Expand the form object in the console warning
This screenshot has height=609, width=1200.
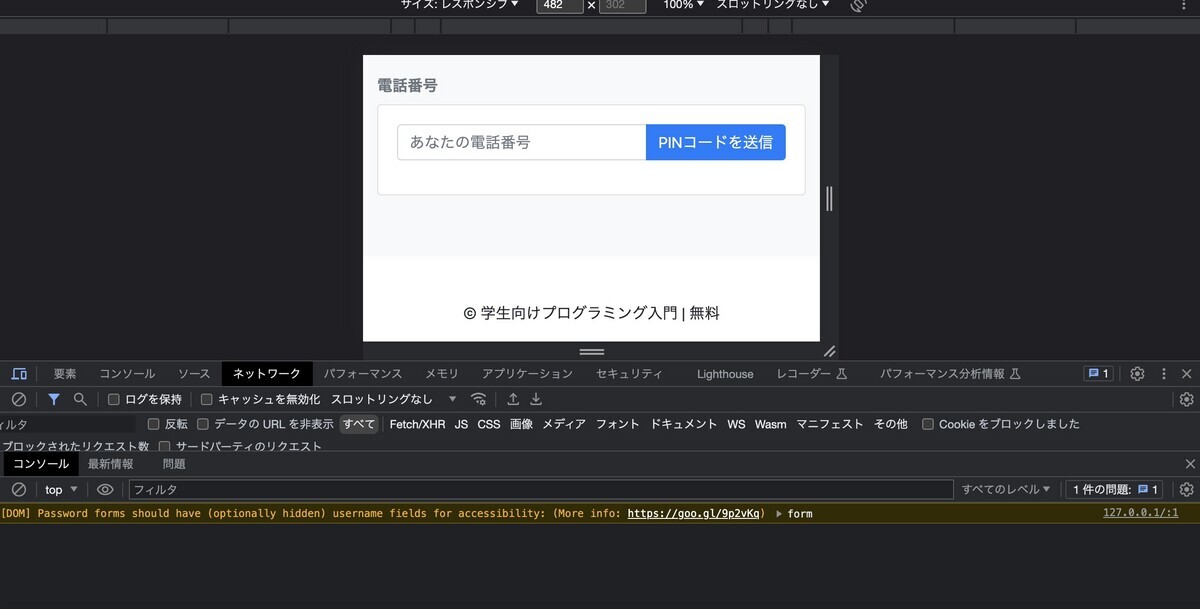[780, 513]
